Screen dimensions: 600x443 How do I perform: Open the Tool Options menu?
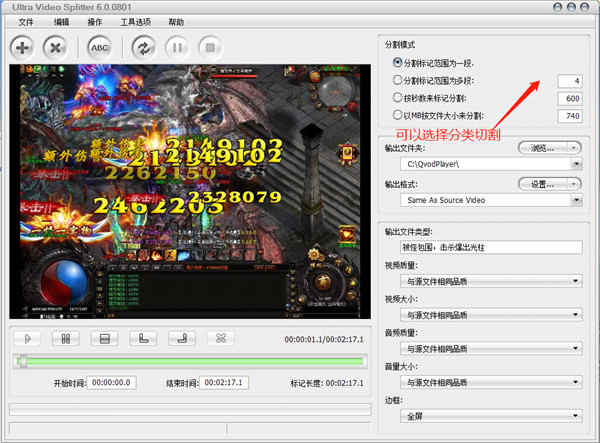tap(135, 22)
